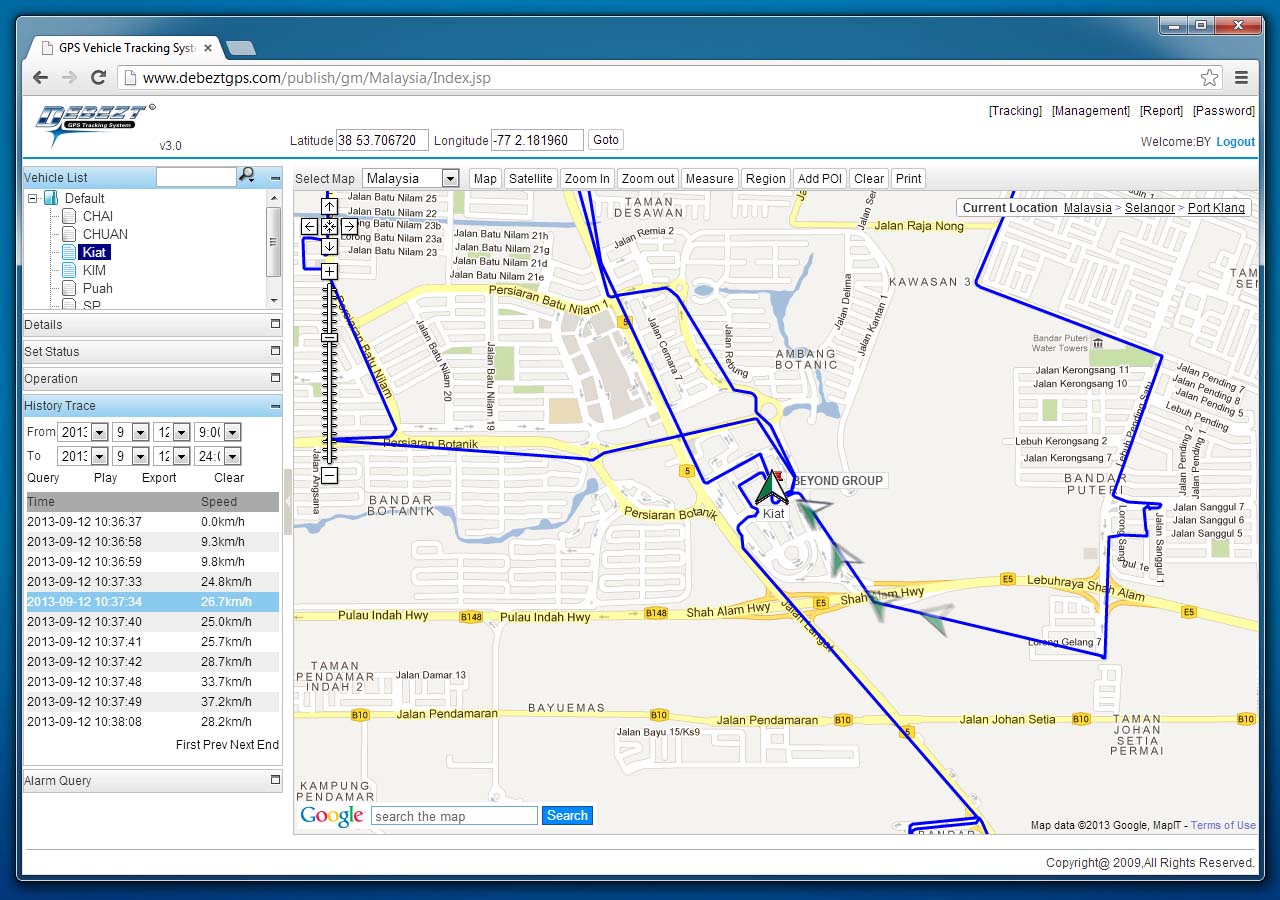Click the CHAI vehicle document icon
Image resolution: width=1280 pixels, height=900 pixels.
pos(69,216)
